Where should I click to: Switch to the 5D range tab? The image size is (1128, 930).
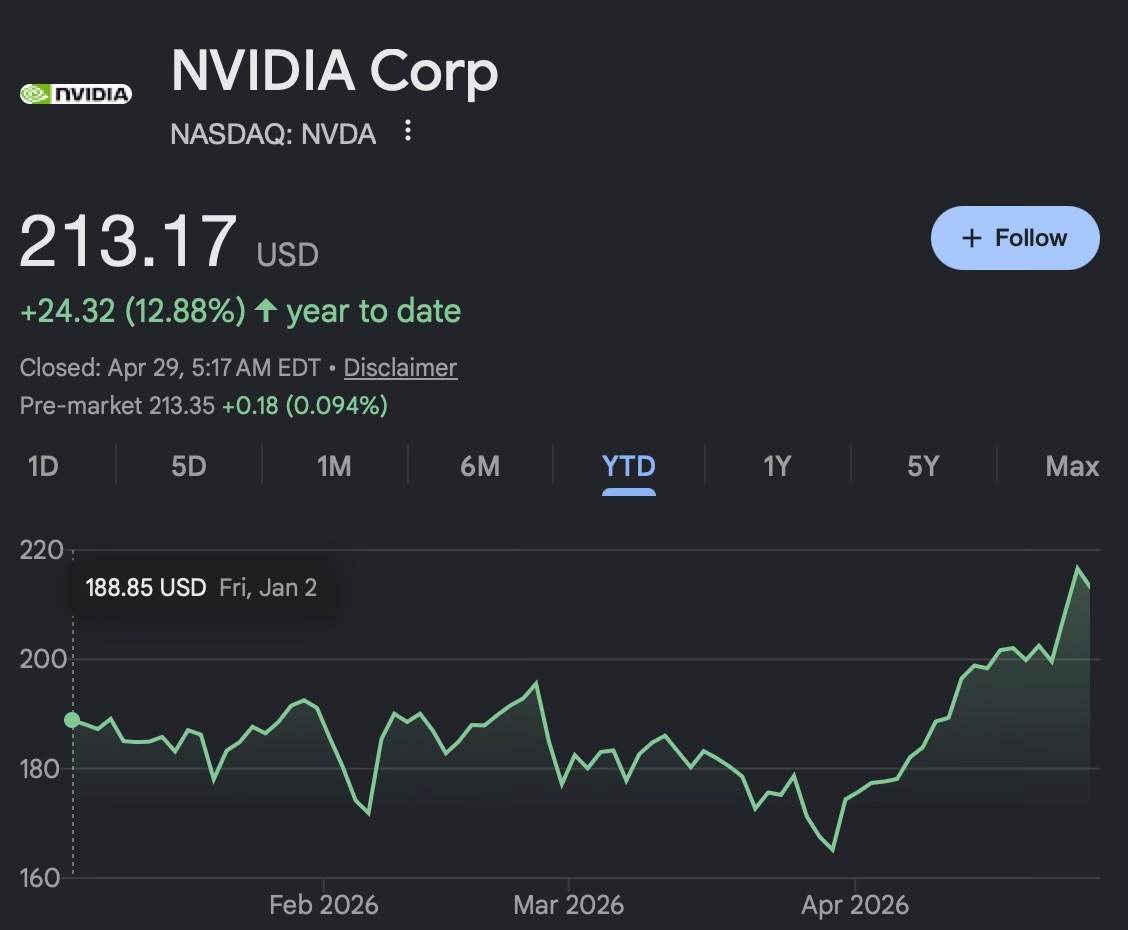coord(188,466)
